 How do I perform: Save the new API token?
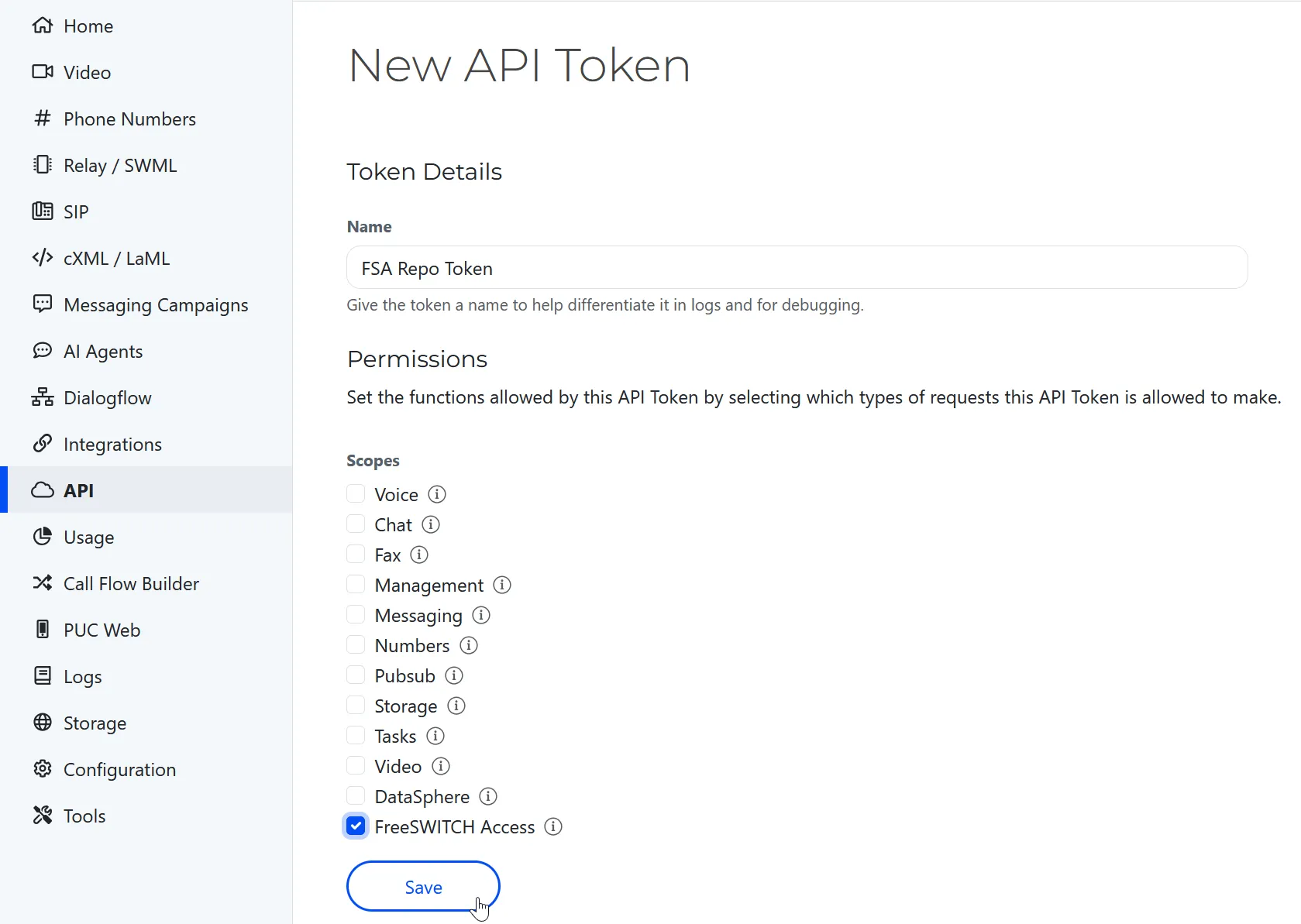pos(423,886)
